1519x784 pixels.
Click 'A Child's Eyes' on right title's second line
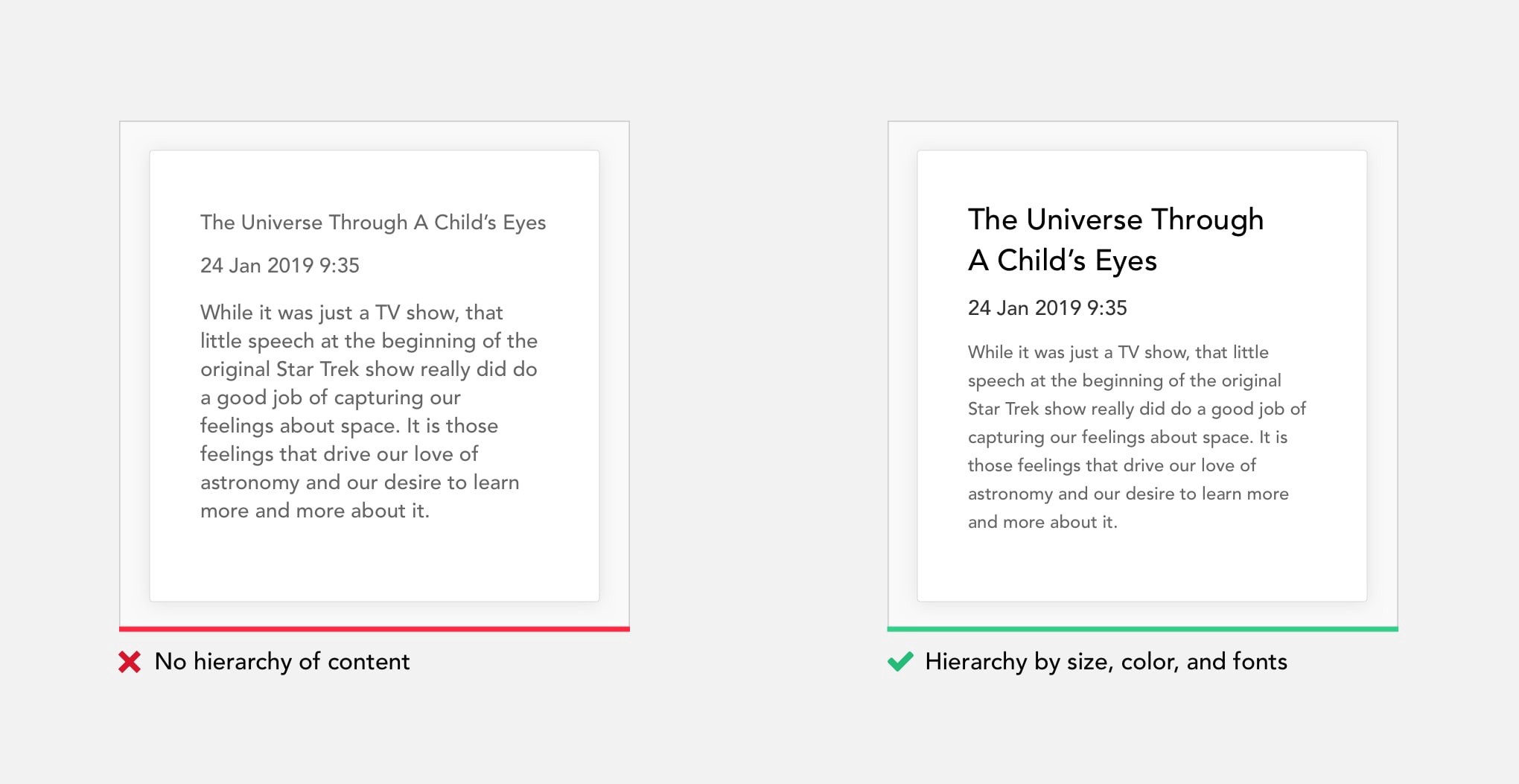1063,261
